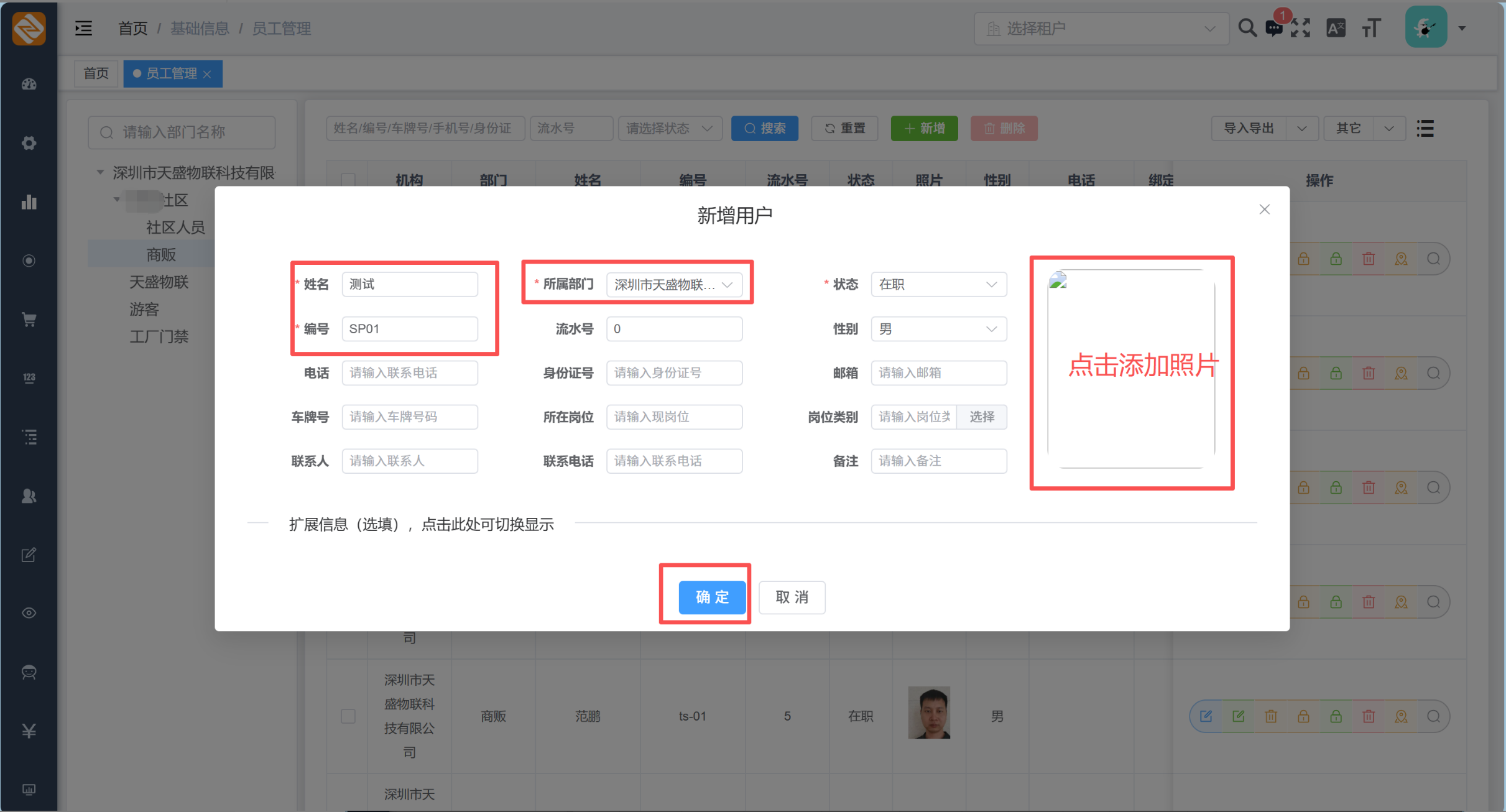Viewport: 1506px width, 812px height.
Task: Click the photo upload placeholder area
Action: coord(1131,368)
